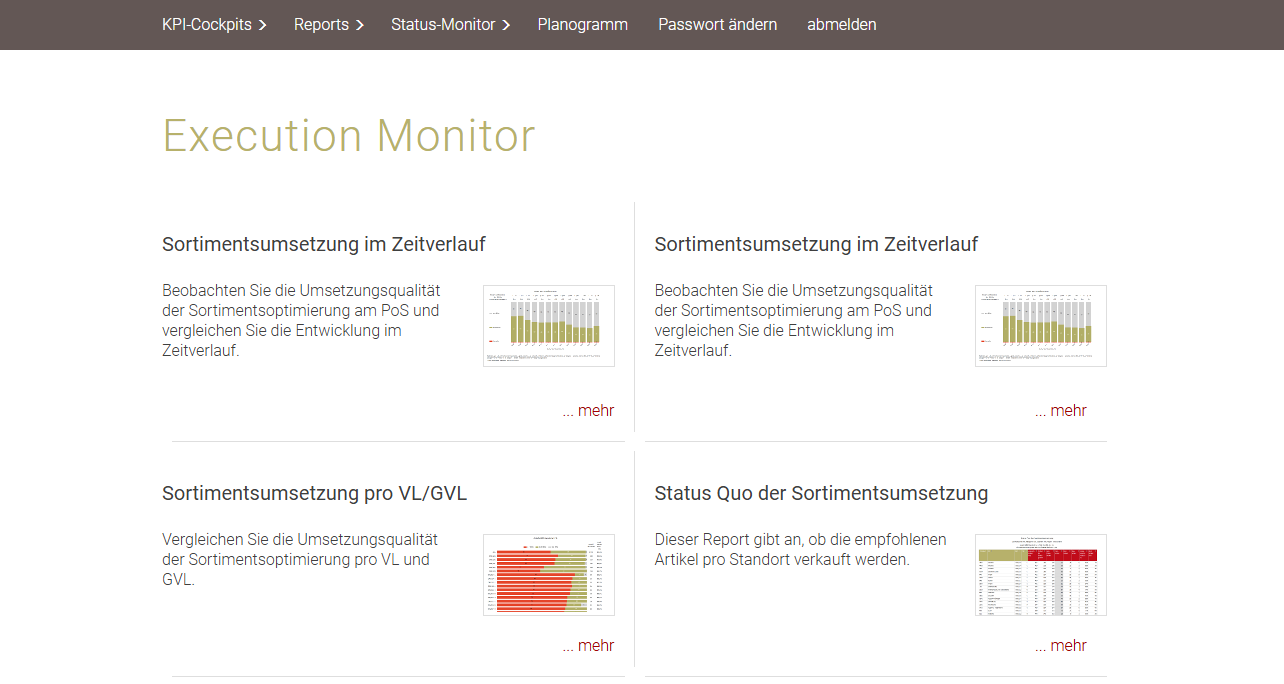Select the Sortimentsumsetzung pro VL/GVL heading
The height and width of the screenshot is (684, 1284).
314,493
